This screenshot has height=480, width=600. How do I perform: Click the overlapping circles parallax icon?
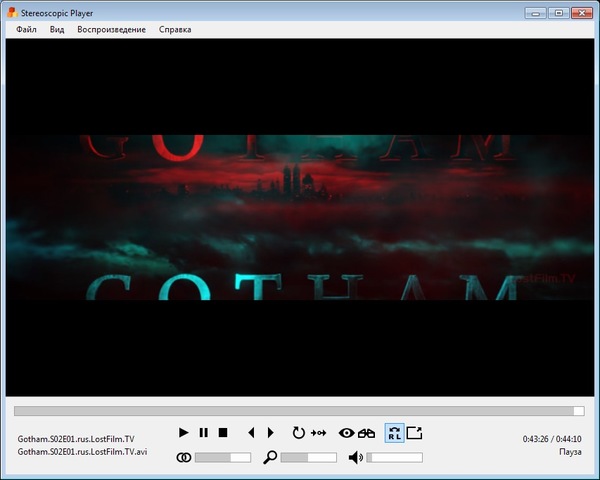[183, 457]
